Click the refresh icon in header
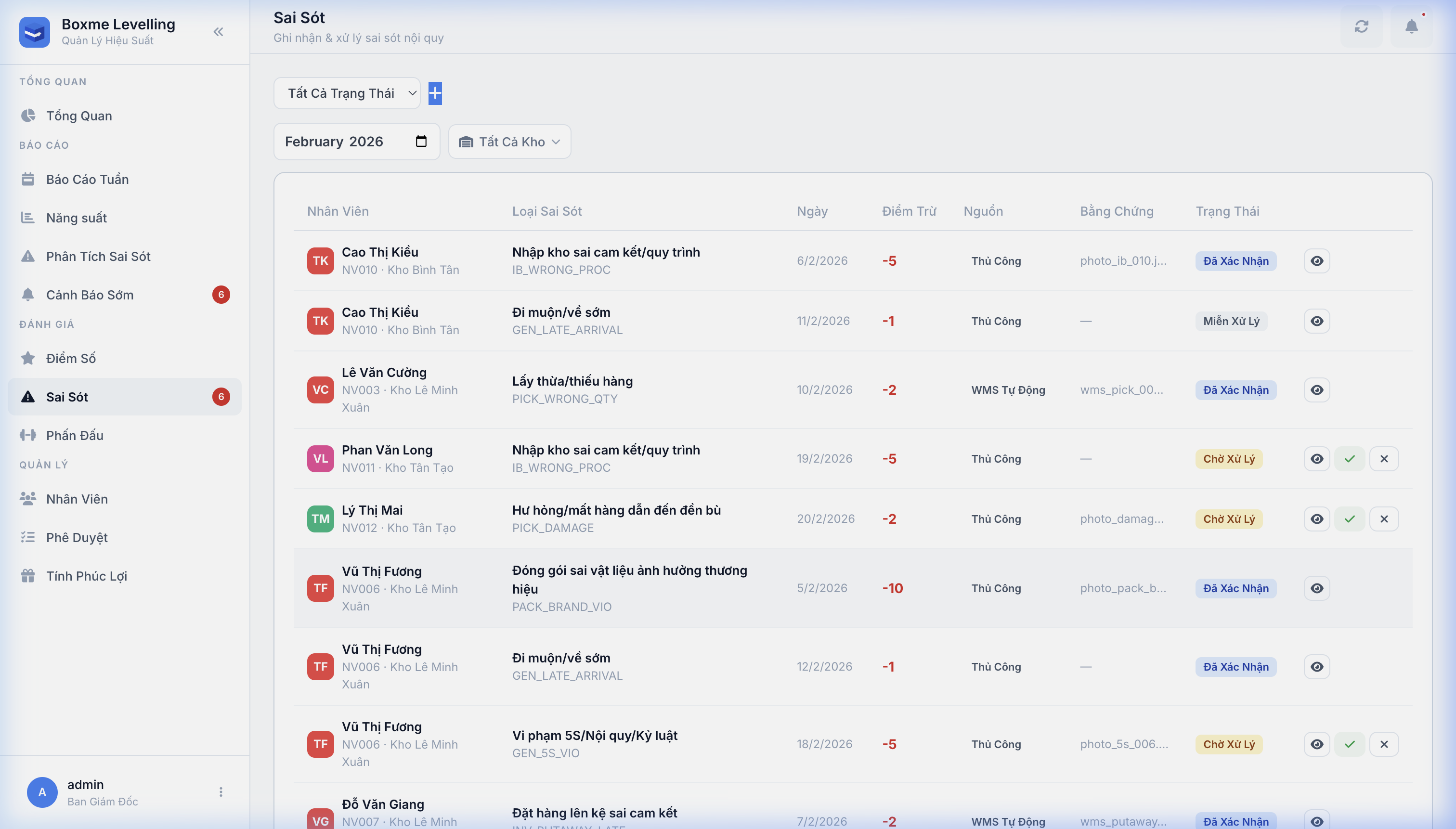Image resolution: width=1456 pixels, height=829 pixels. (1361, 27)
